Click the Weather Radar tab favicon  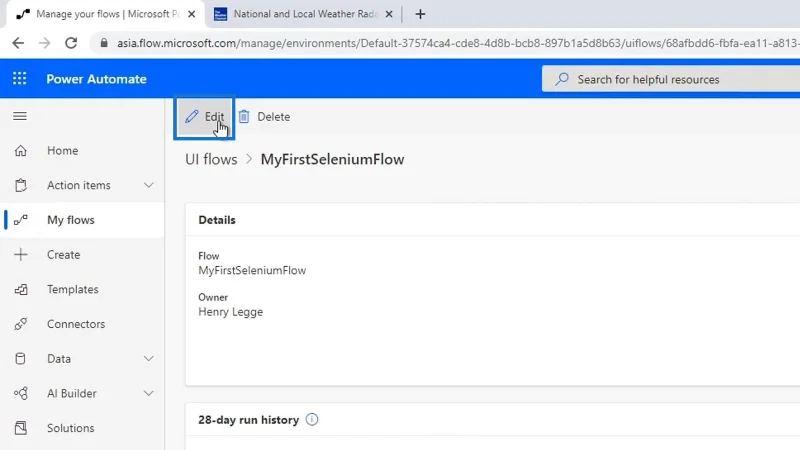[220, 14]
